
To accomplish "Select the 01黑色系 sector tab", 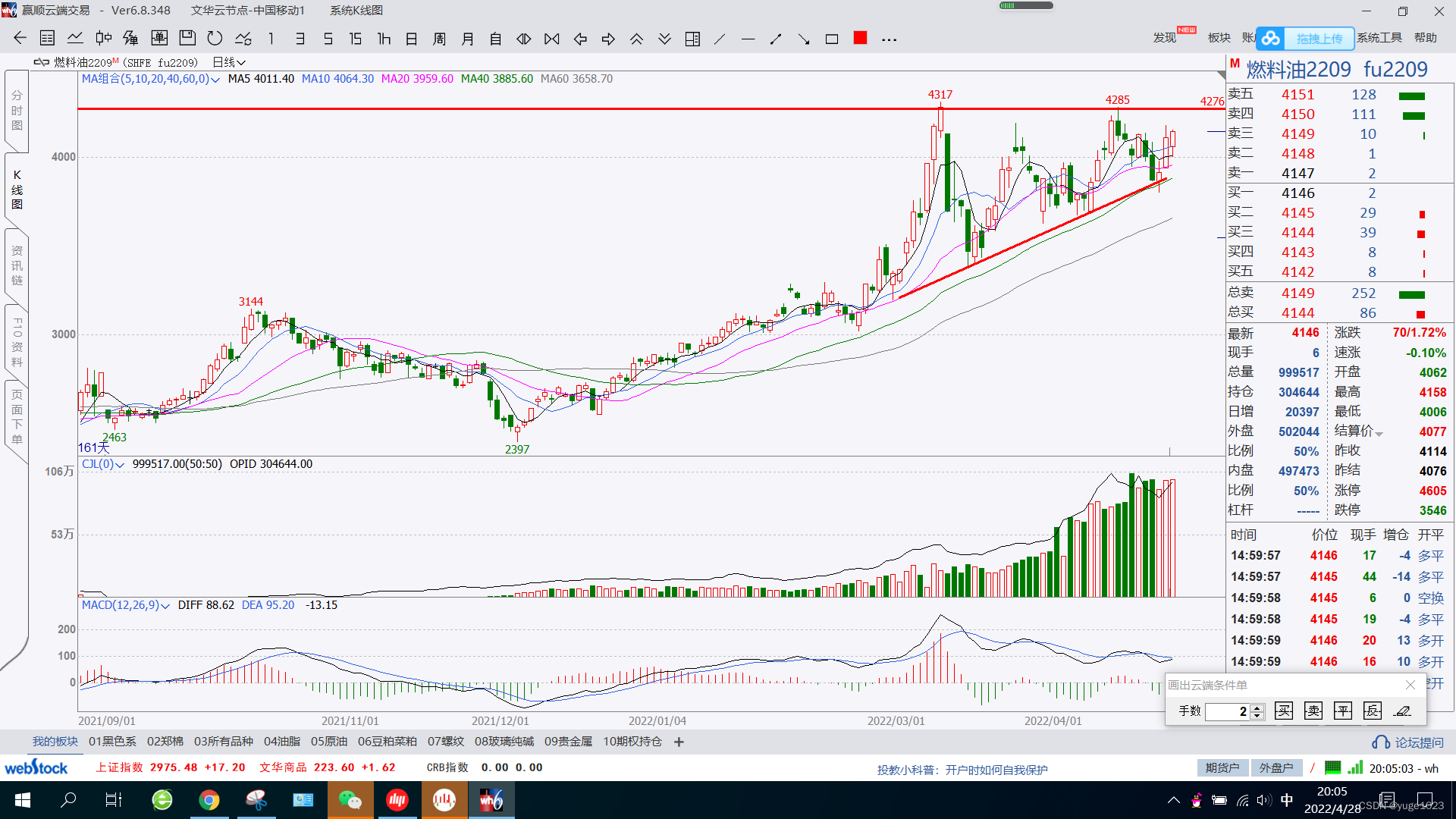I will [112, 742].
